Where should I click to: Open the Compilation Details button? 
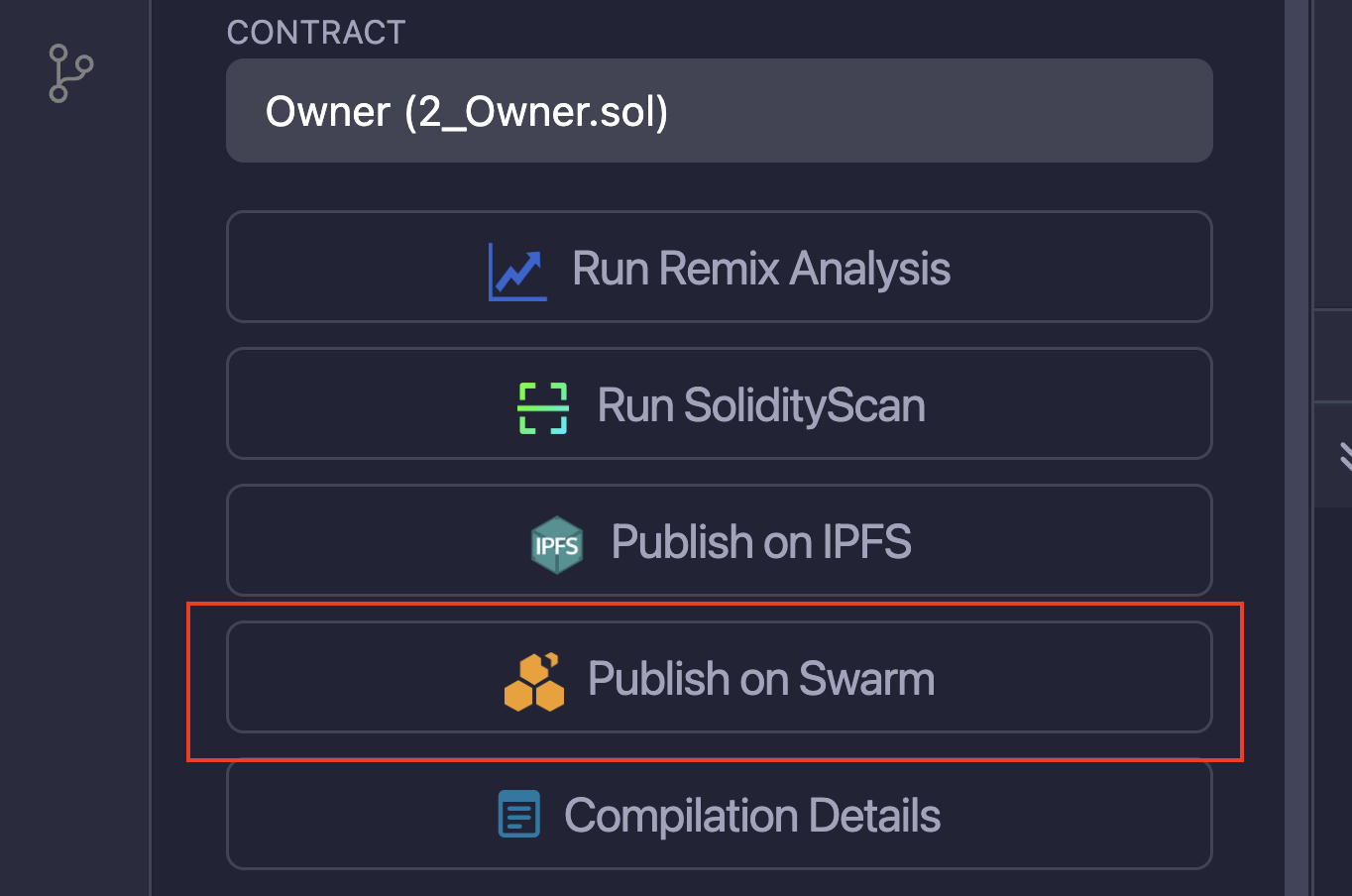pyautogui.click(x=720, y=814)
